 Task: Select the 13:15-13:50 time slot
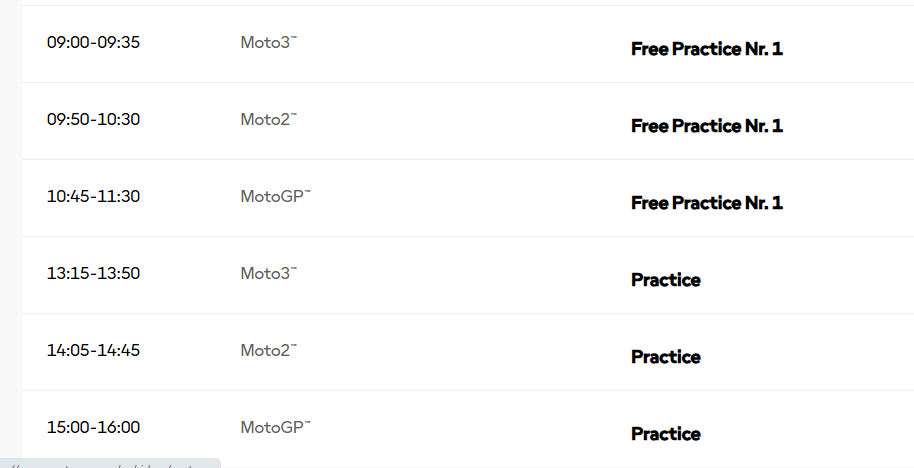click(x=93, y=273)
